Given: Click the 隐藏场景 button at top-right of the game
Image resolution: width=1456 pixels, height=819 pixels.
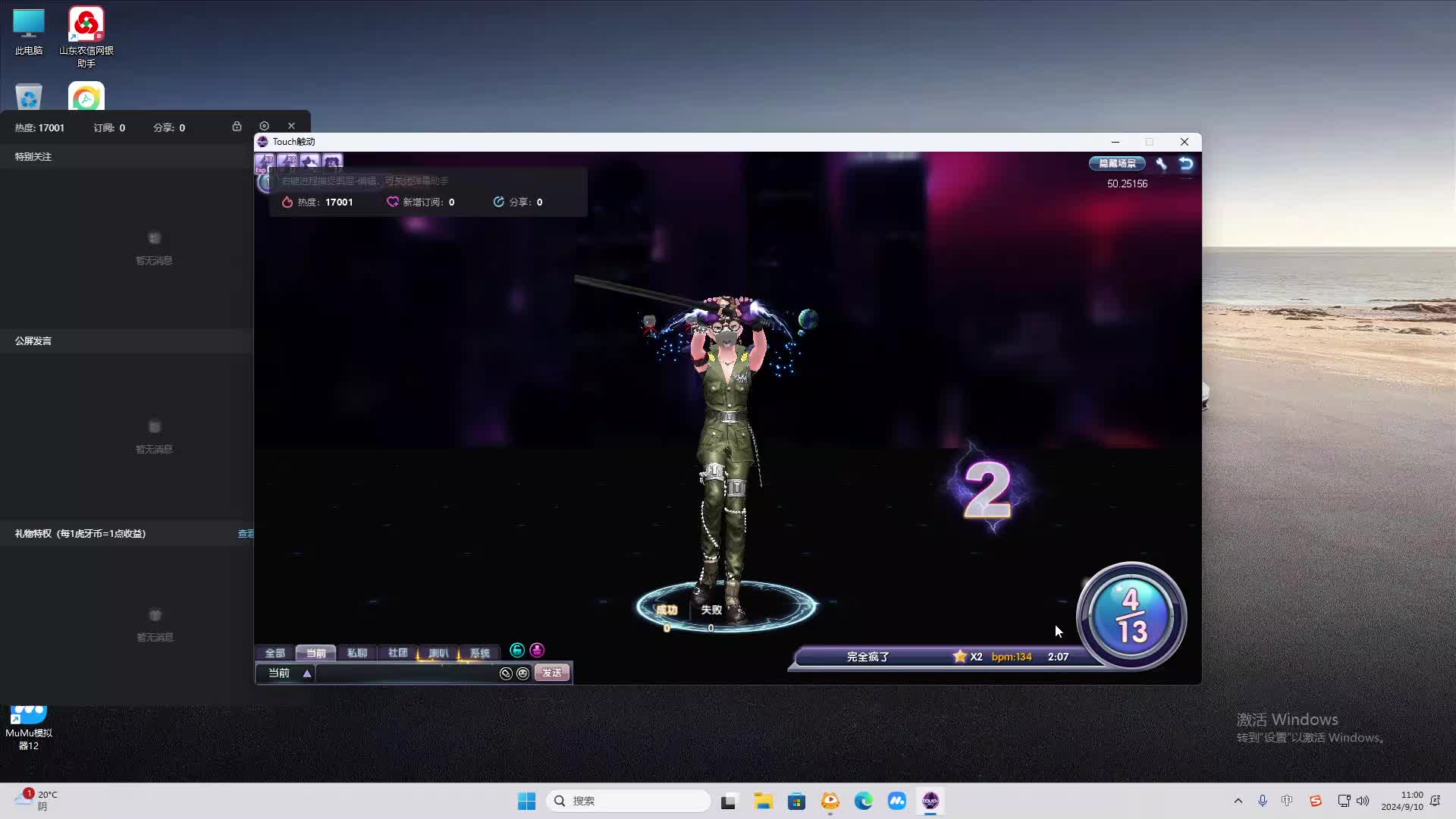Looking at the screenshot, I should tap(1116, 164).
